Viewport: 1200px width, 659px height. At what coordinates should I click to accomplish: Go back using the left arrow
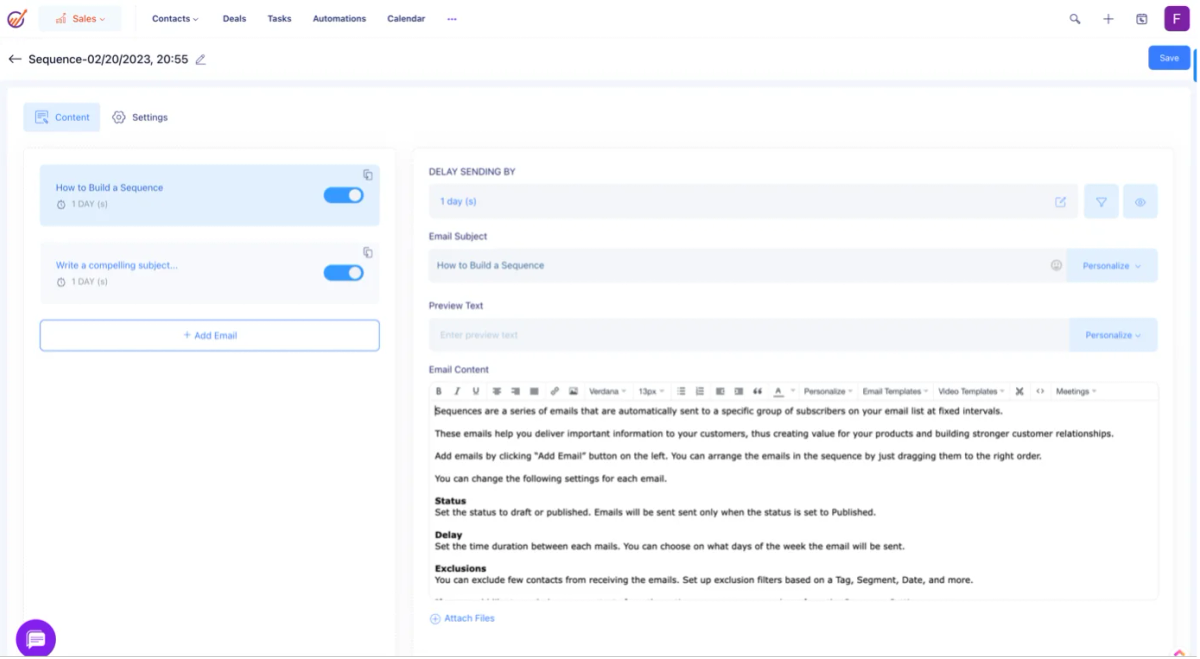pyautogui.click(x=15, y=59)
